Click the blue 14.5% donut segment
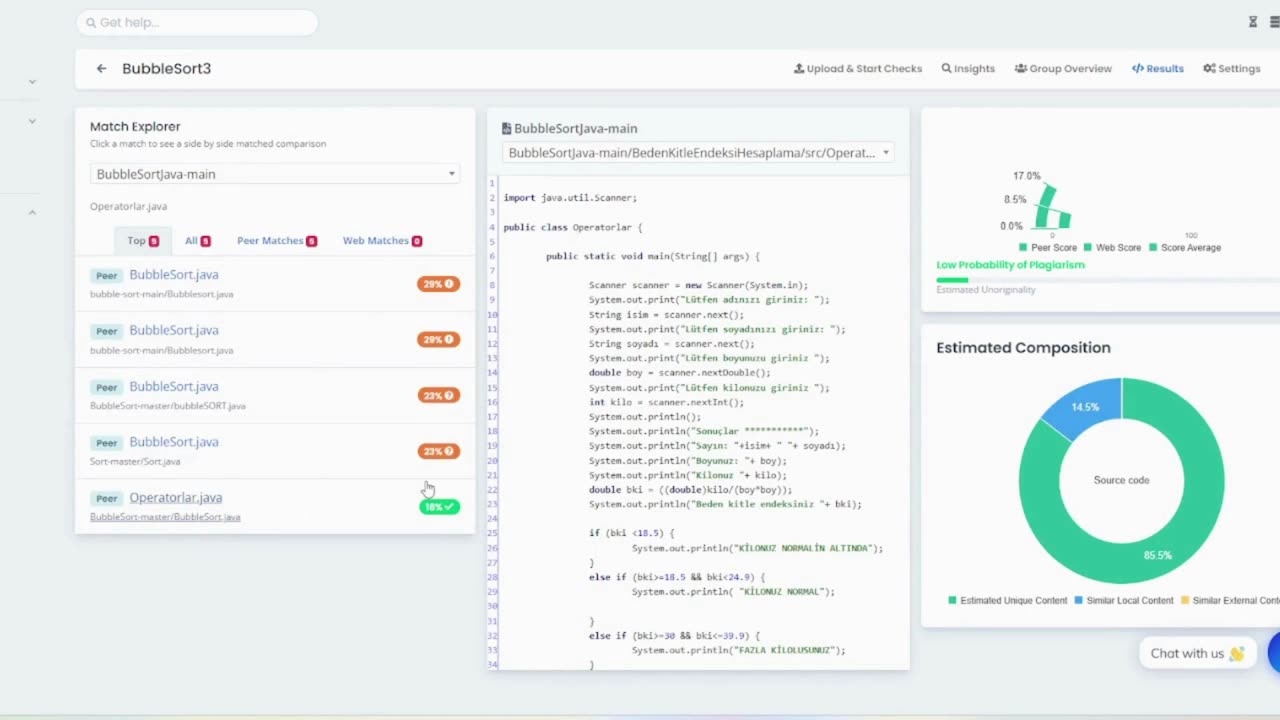The image size is (1280, 720). point(1086,406)
